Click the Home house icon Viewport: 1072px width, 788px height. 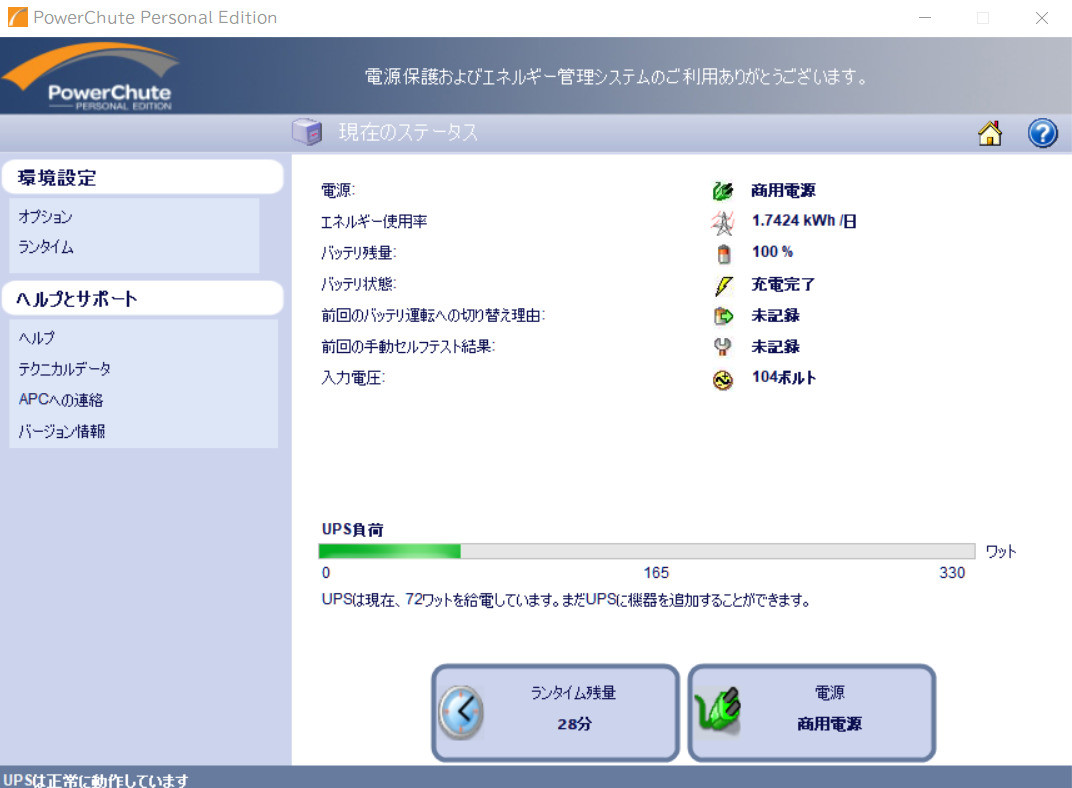pos(989,133)
